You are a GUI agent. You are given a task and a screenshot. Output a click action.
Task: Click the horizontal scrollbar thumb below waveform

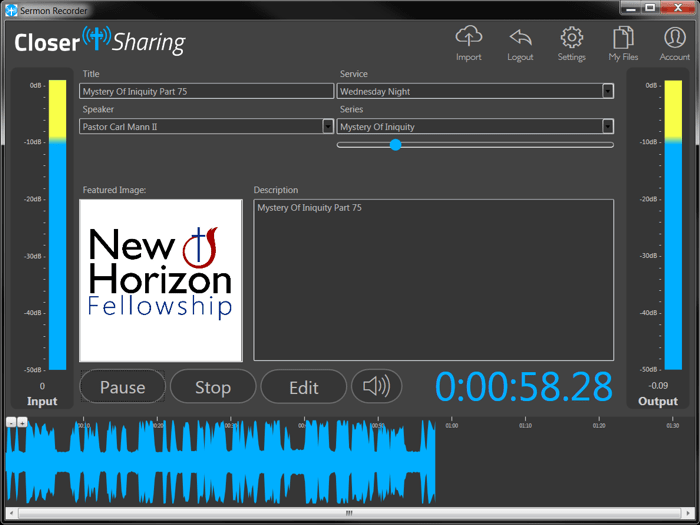click(x=350, y=513)
